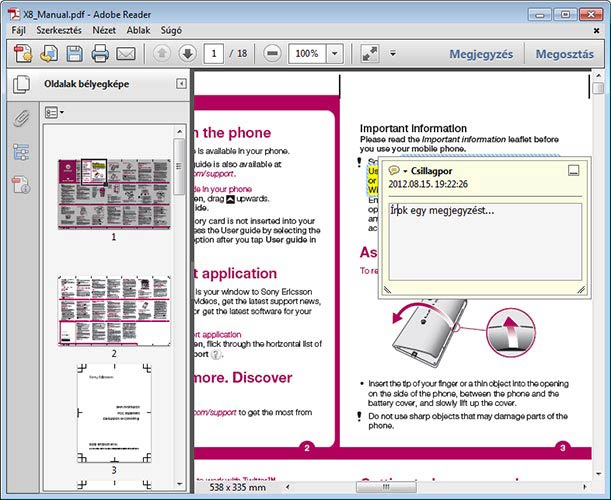Image resolution: width=611 pixels, height=500 pixels.
Task: Minimize the Csillagpor comment popup
Action: [x=573, y=170]
